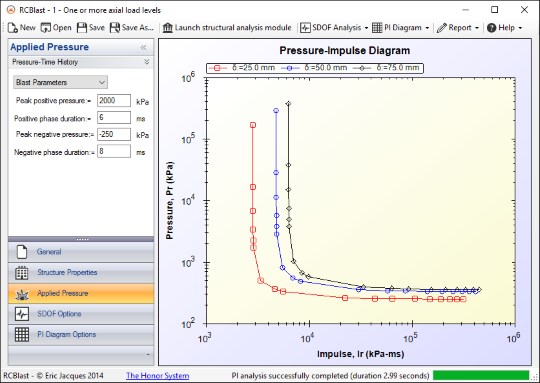The image size is (540, 383).
Task: Open the Help dropdown arrow
Action: click(520, 28)
